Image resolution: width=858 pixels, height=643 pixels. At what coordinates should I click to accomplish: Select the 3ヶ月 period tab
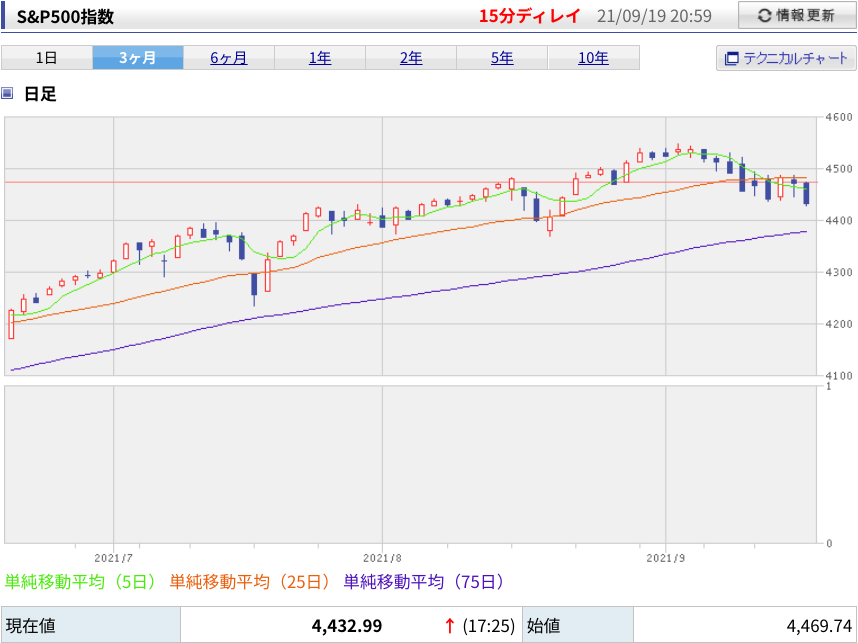[x=138, y=57]
